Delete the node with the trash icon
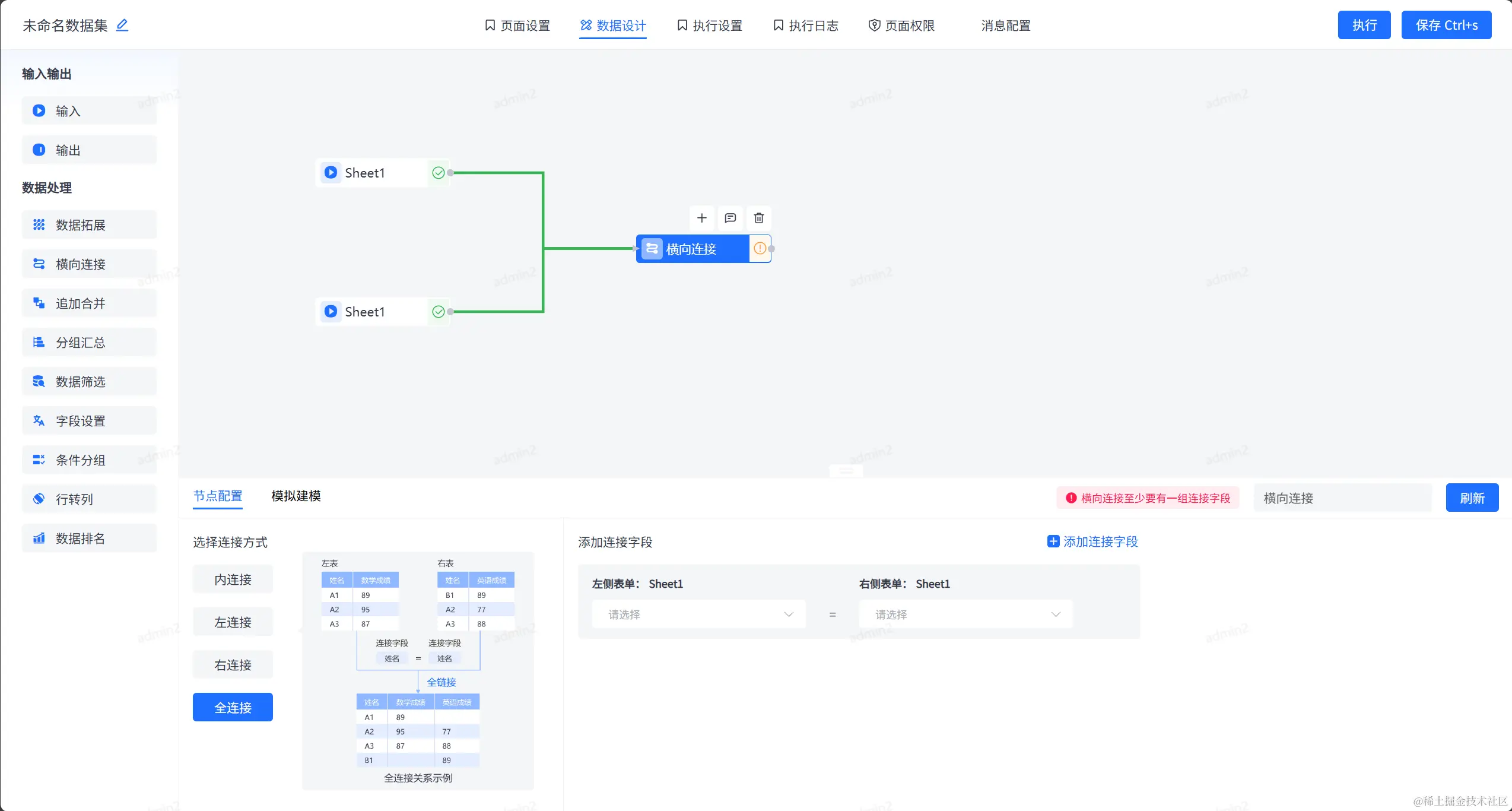This screenshot has width=1512, height=811. [x=759, y=218]
